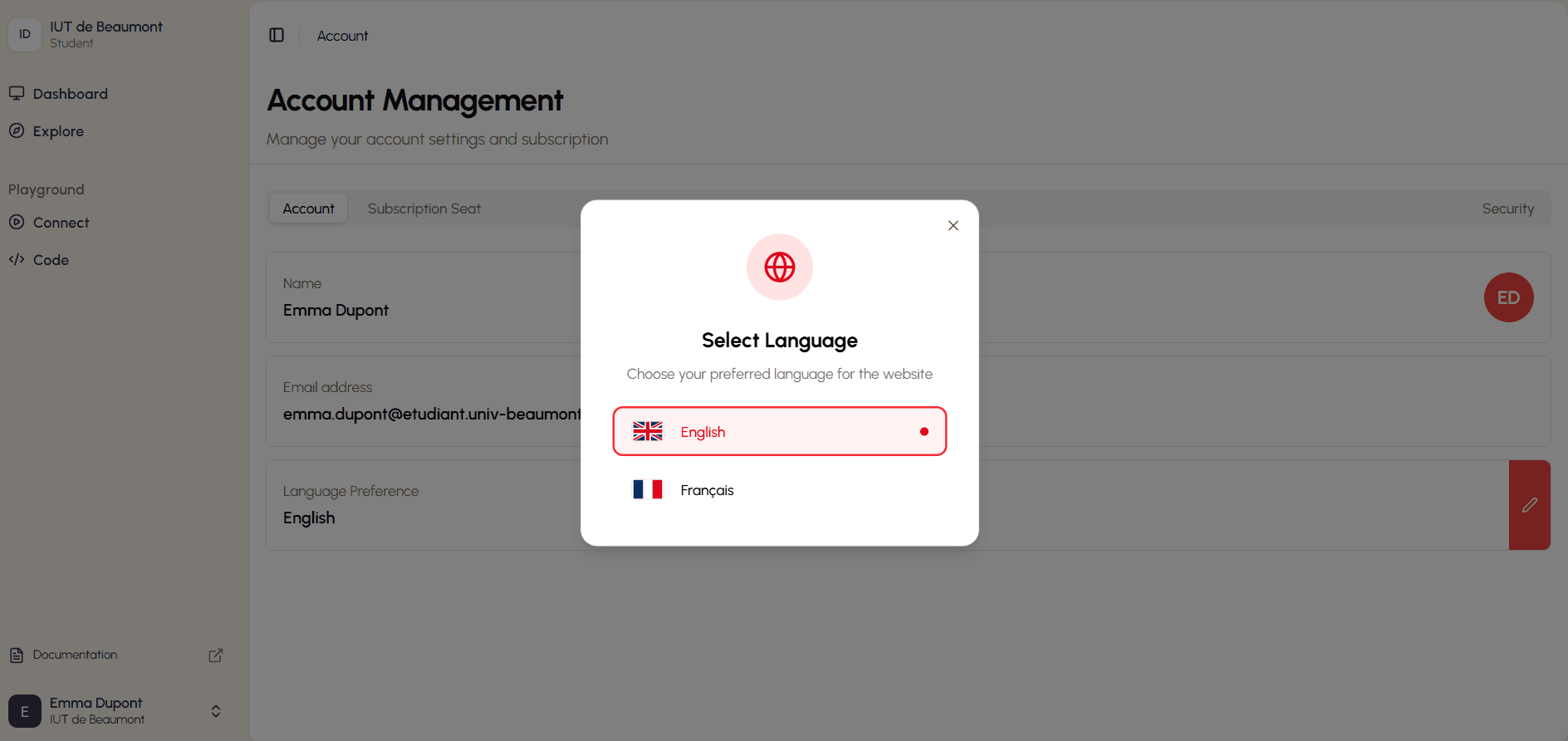The width and height of the screenshot is (1568, 741).
Task: Click the UK flag icon
Action: pos(648,431)
